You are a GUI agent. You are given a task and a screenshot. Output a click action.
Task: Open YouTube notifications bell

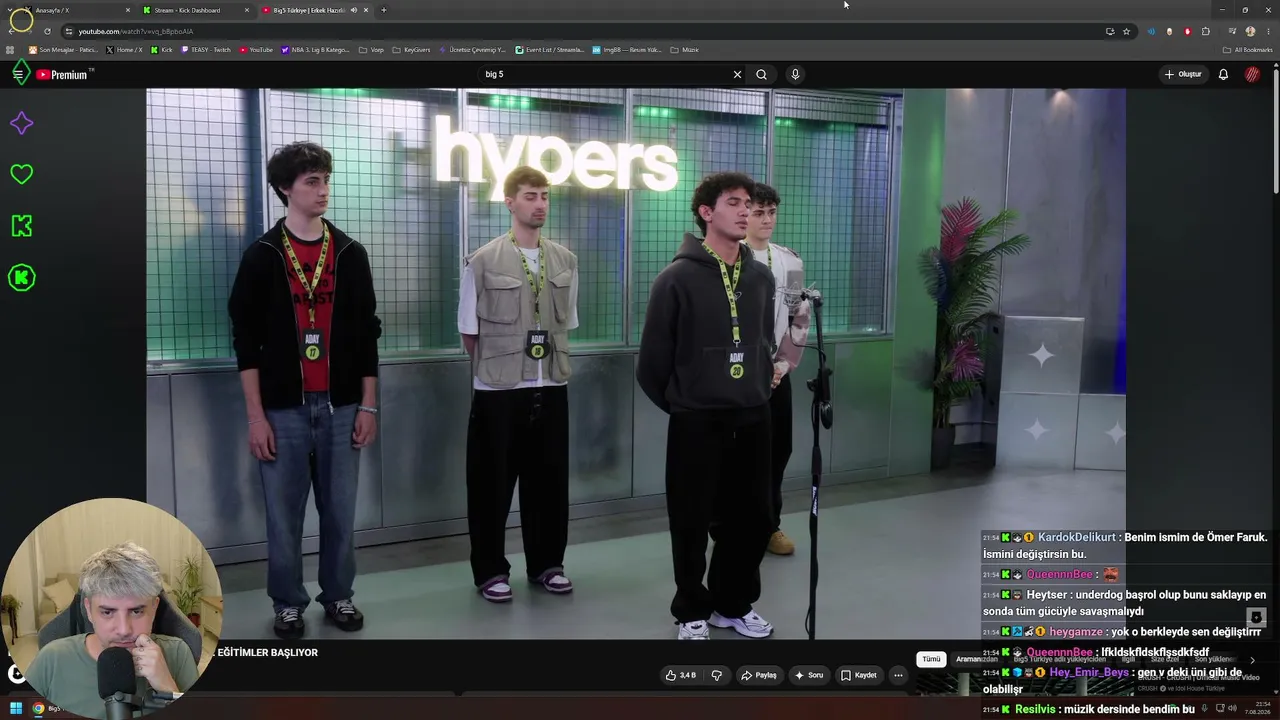[1223, 74]
